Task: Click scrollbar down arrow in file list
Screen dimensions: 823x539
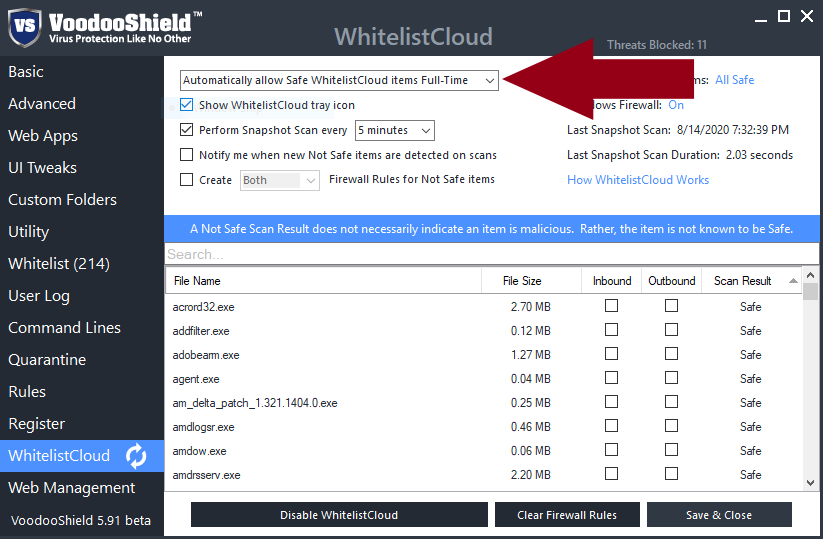Action: [810, 483]
